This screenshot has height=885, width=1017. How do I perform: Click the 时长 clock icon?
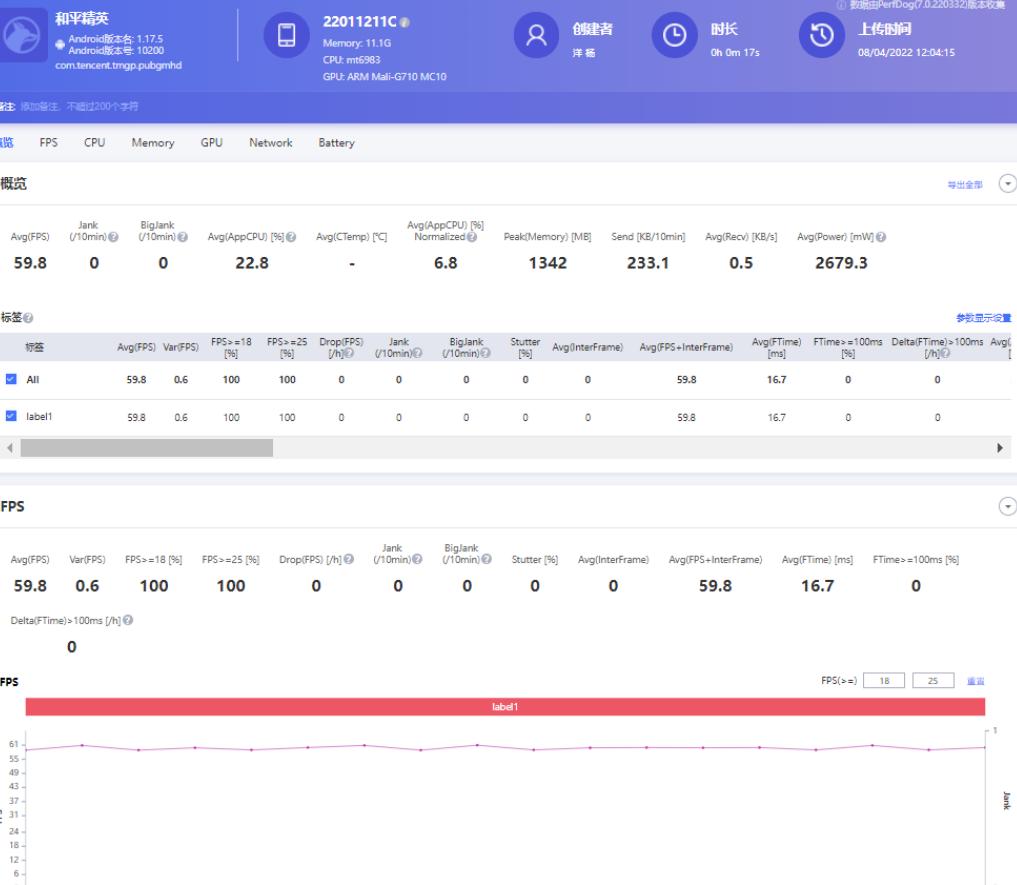(675, 36)
